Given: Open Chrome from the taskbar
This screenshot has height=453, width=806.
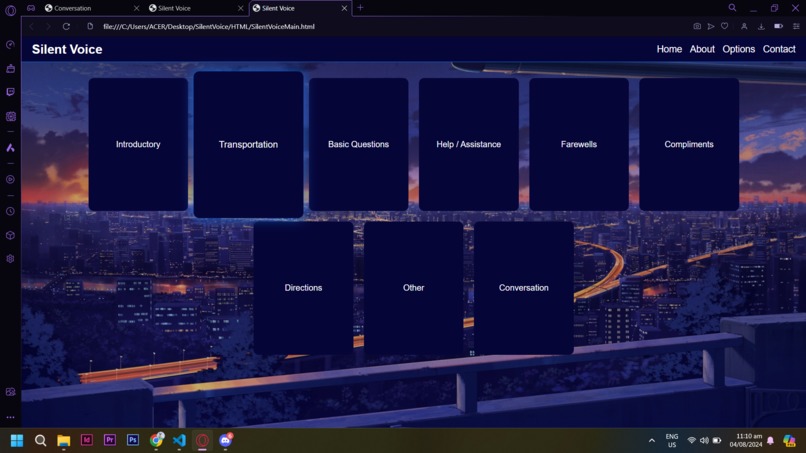Looking at the screenshot, I should pyautogui.click(x=156, y=440).
